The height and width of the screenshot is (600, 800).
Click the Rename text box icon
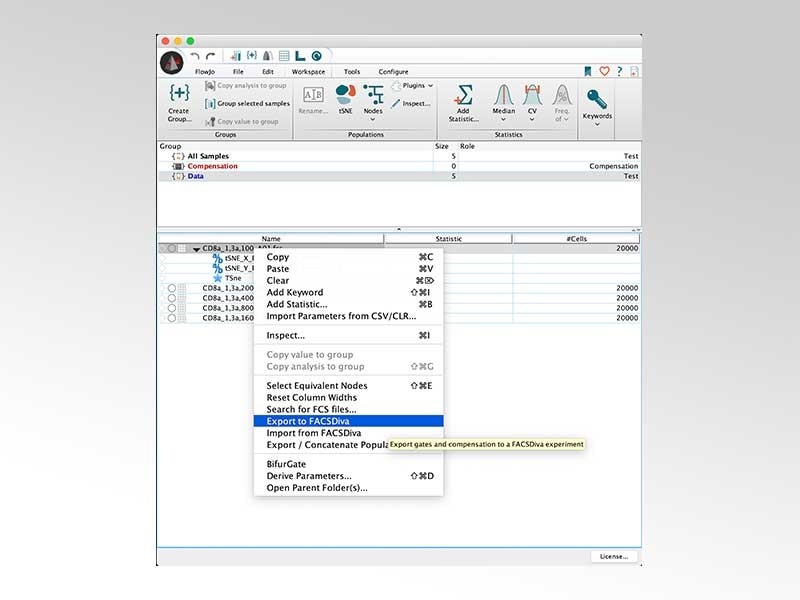tap(313, 95)
